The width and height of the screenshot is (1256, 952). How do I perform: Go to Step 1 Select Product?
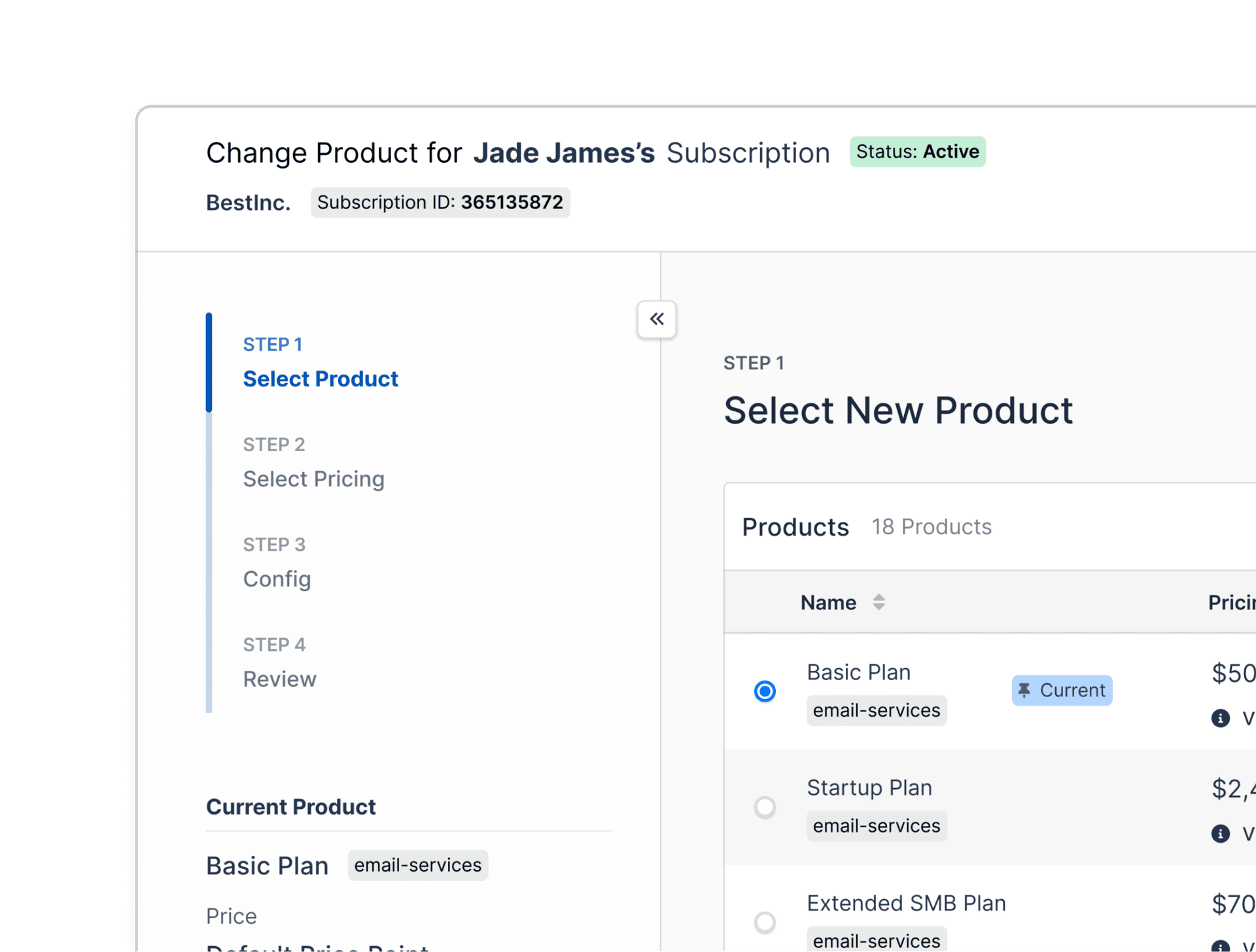[320, 379]
